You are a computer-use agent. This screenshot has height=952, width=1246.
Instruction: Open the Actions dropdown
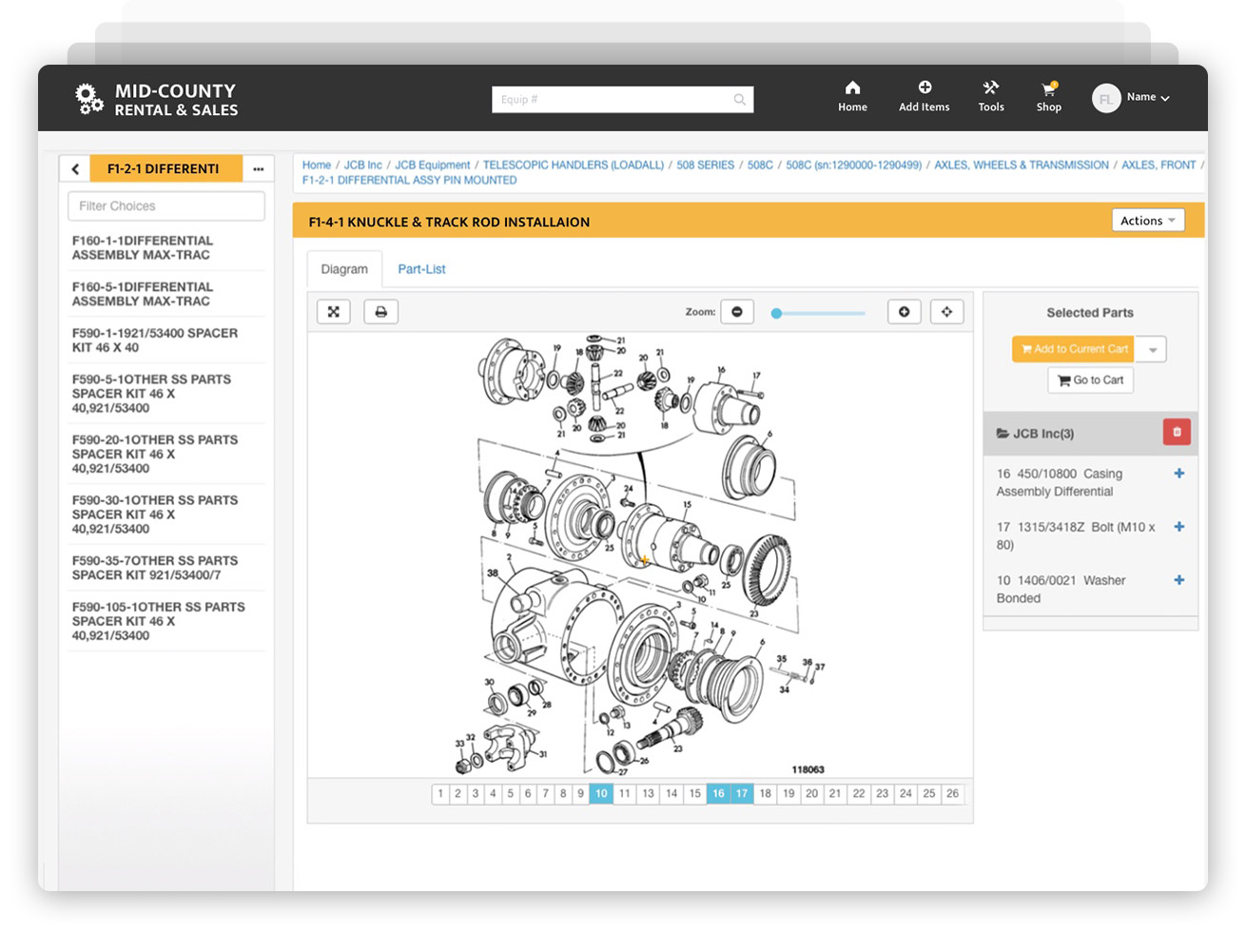(1147, 220)
